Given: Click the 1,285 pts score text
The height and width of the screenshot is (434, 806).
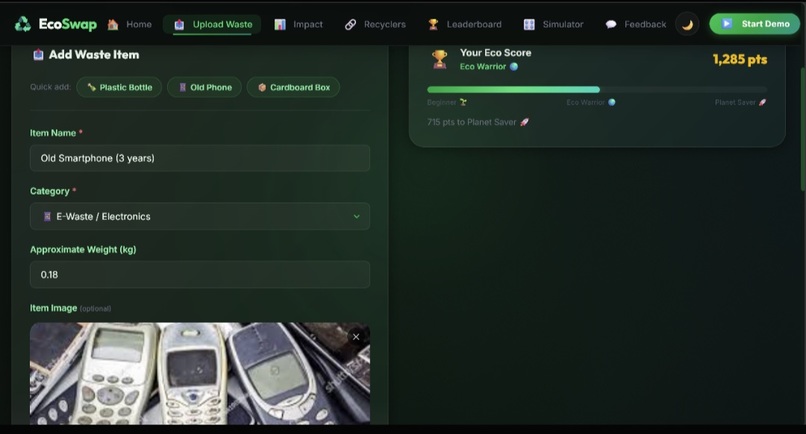Looking at the screenshot, I should pyautogui.click(x=740, y=59).
